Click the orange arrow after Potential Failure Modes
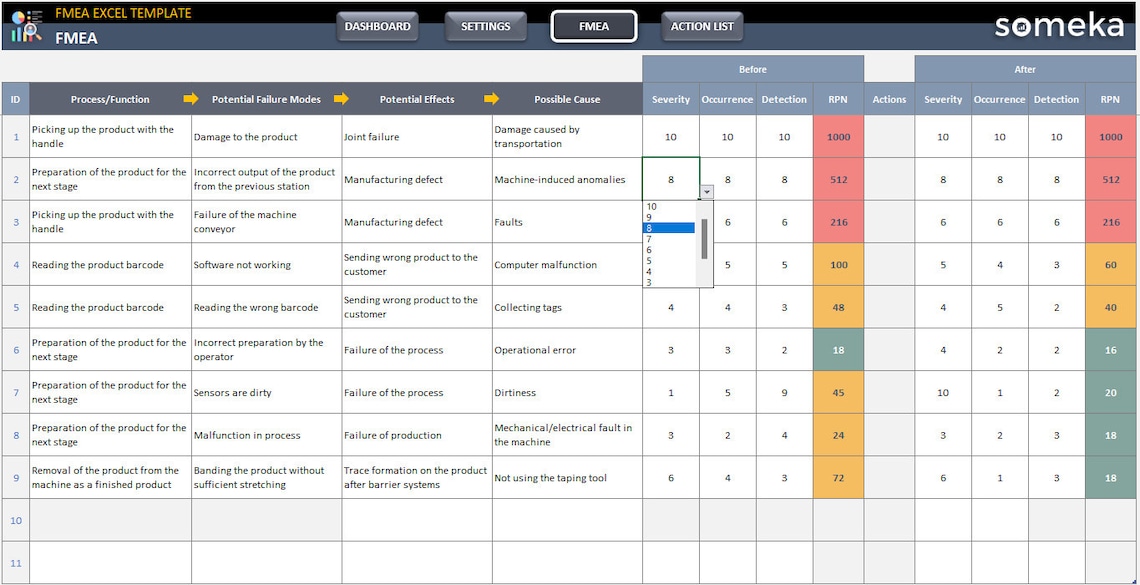 click(x=343, y=99)
